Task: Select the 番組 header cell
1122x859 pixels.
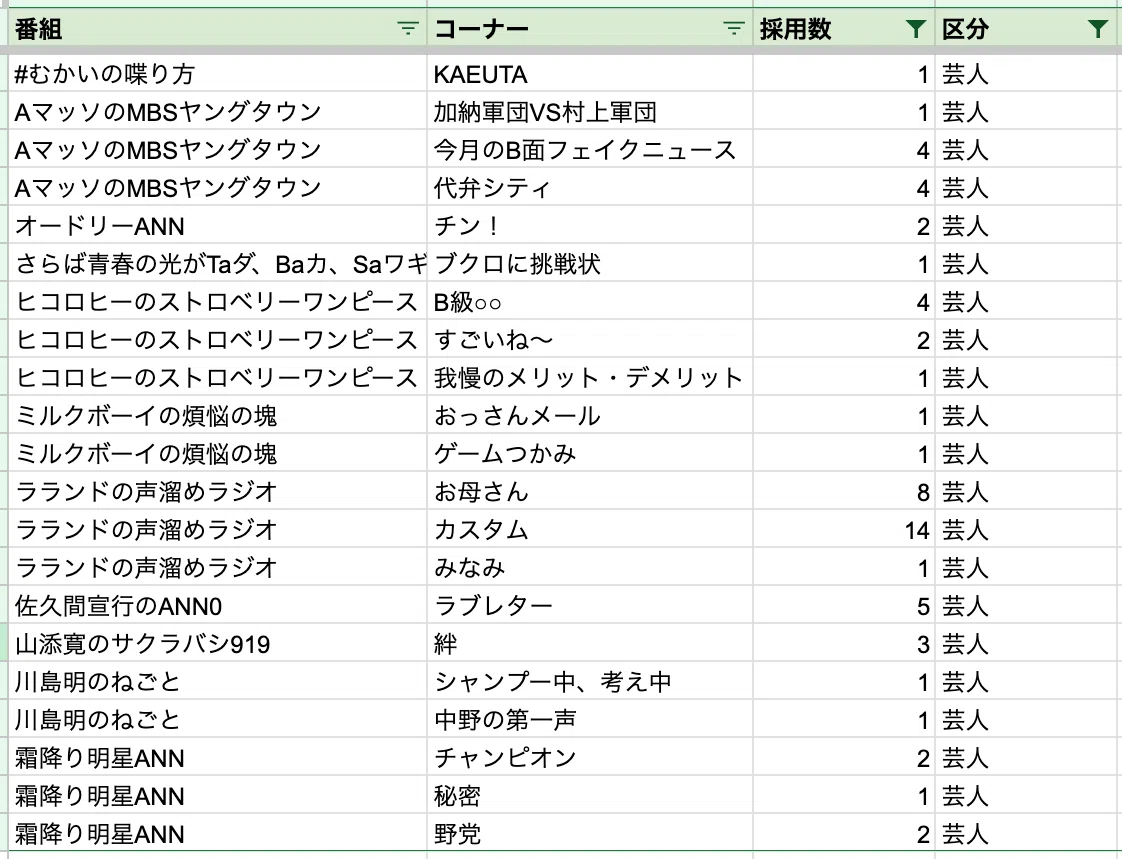Action: 218,29
